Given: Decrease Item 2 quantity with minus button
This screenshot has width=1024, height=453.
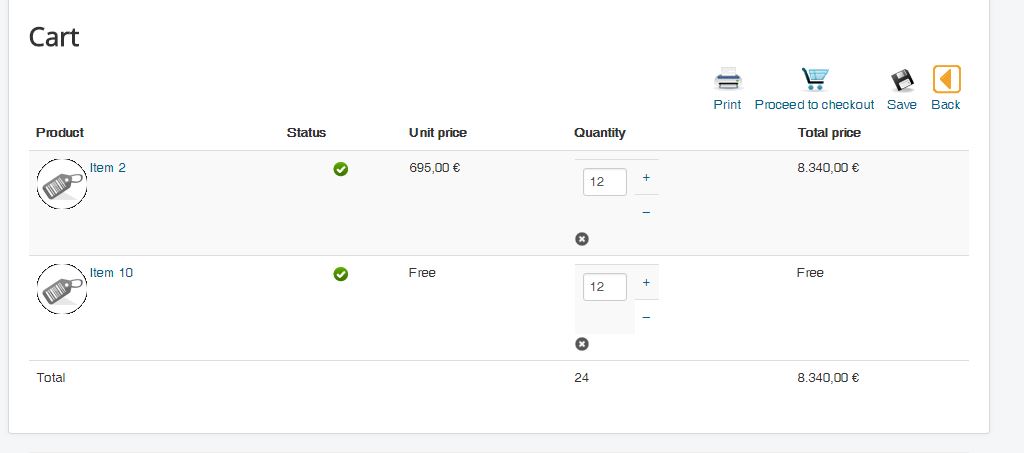Looking at the screenshot, I should pyautogui.click(x=646, y=212).
